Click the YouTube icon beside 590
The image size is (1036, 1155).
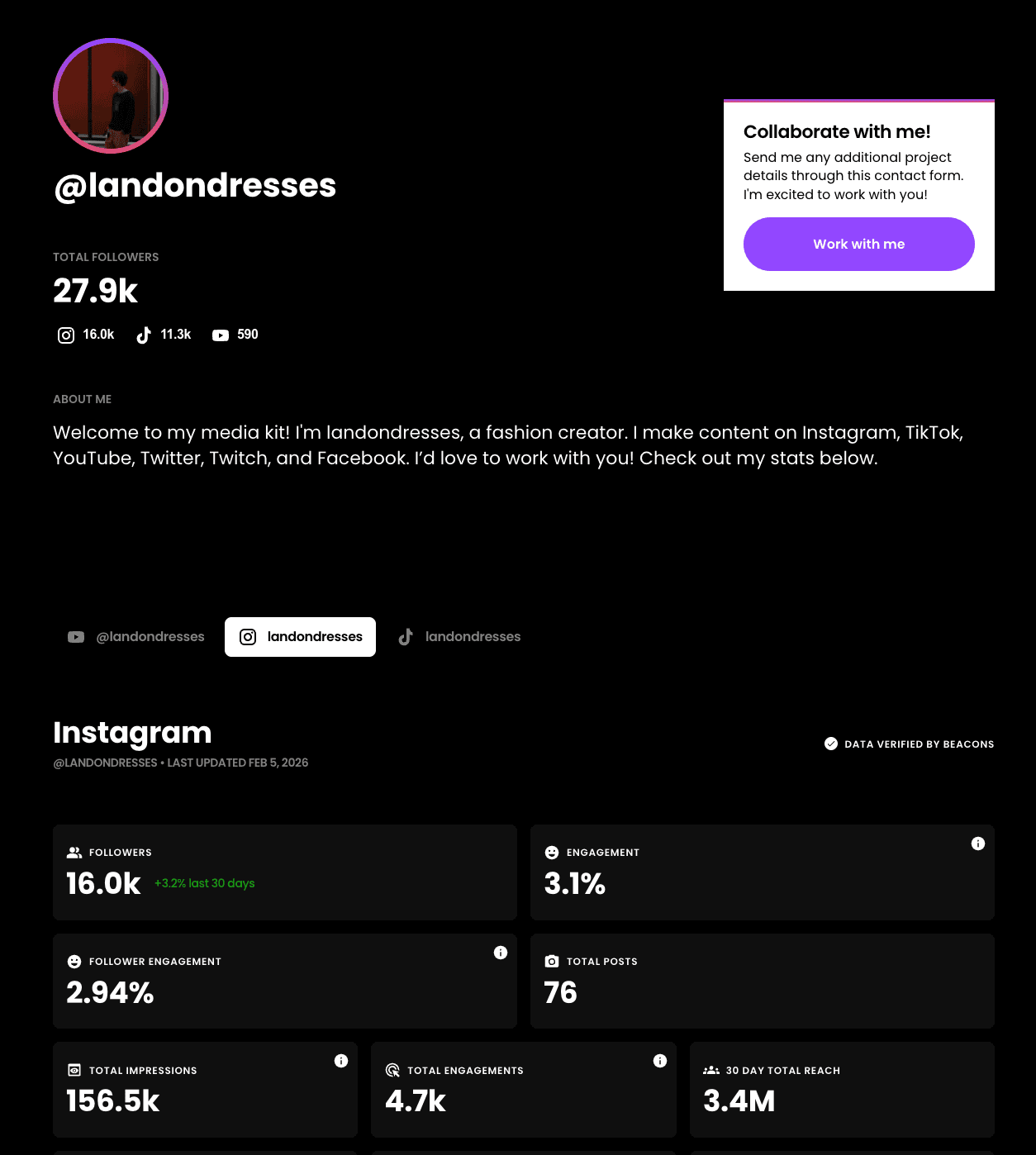click(x=221, y=335)
